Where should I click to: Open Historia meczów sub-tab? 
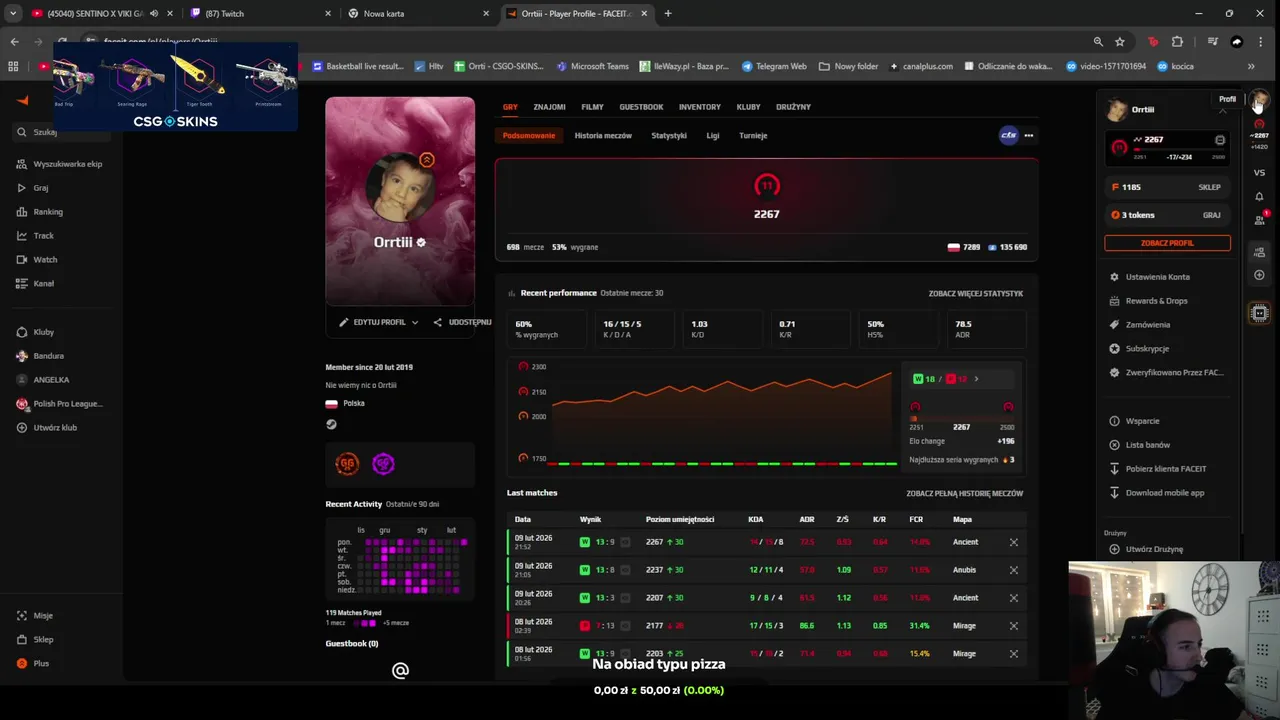point(603,135)
